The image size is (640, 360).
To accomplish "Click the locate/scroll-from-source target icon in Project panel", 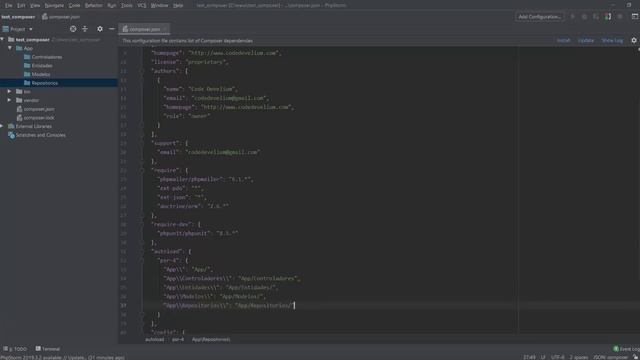I will pyautogui.click(x=73, y=29).
